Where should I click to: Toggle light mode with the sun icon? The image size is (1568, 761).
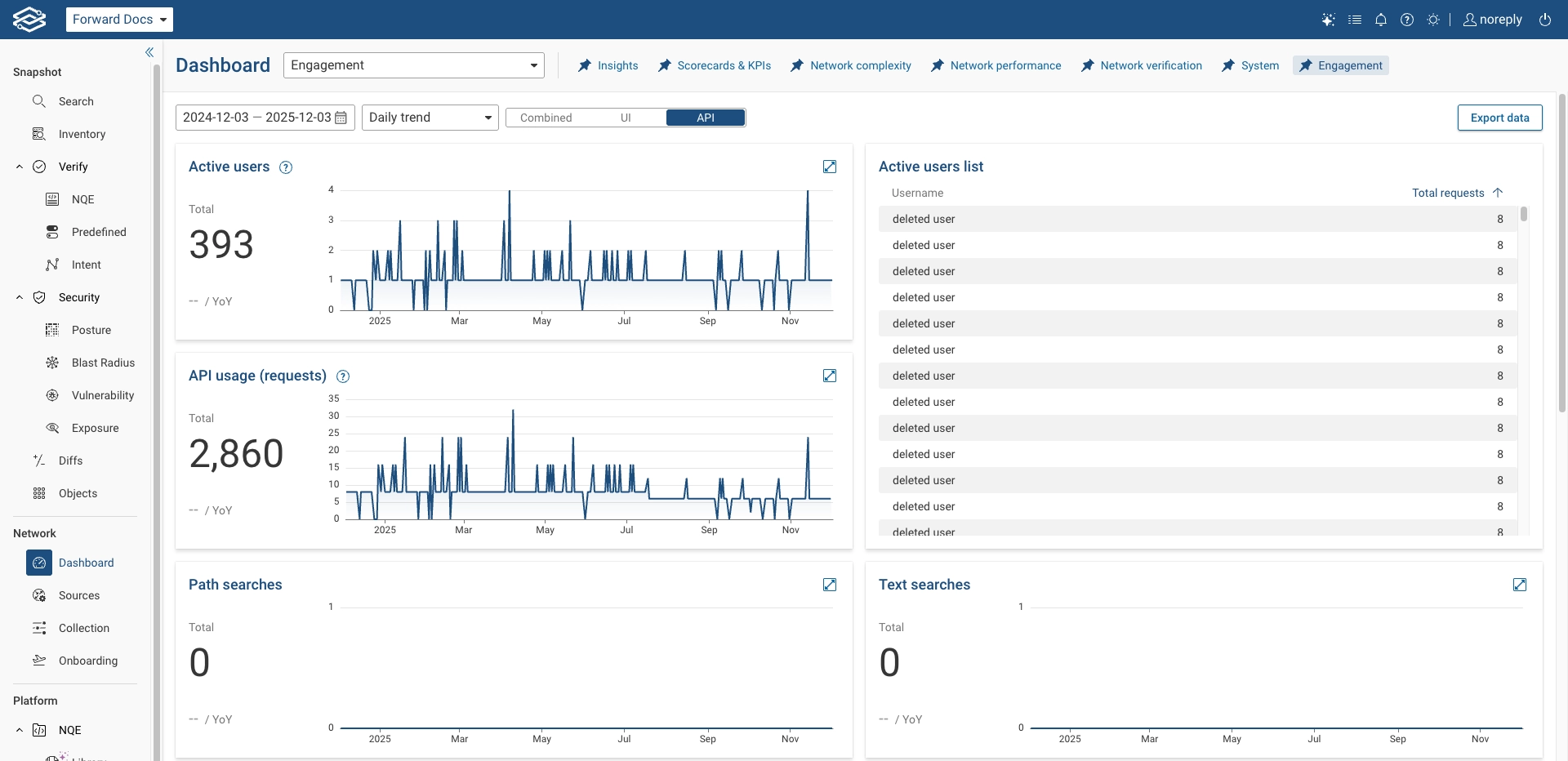tap(1433, 19)
